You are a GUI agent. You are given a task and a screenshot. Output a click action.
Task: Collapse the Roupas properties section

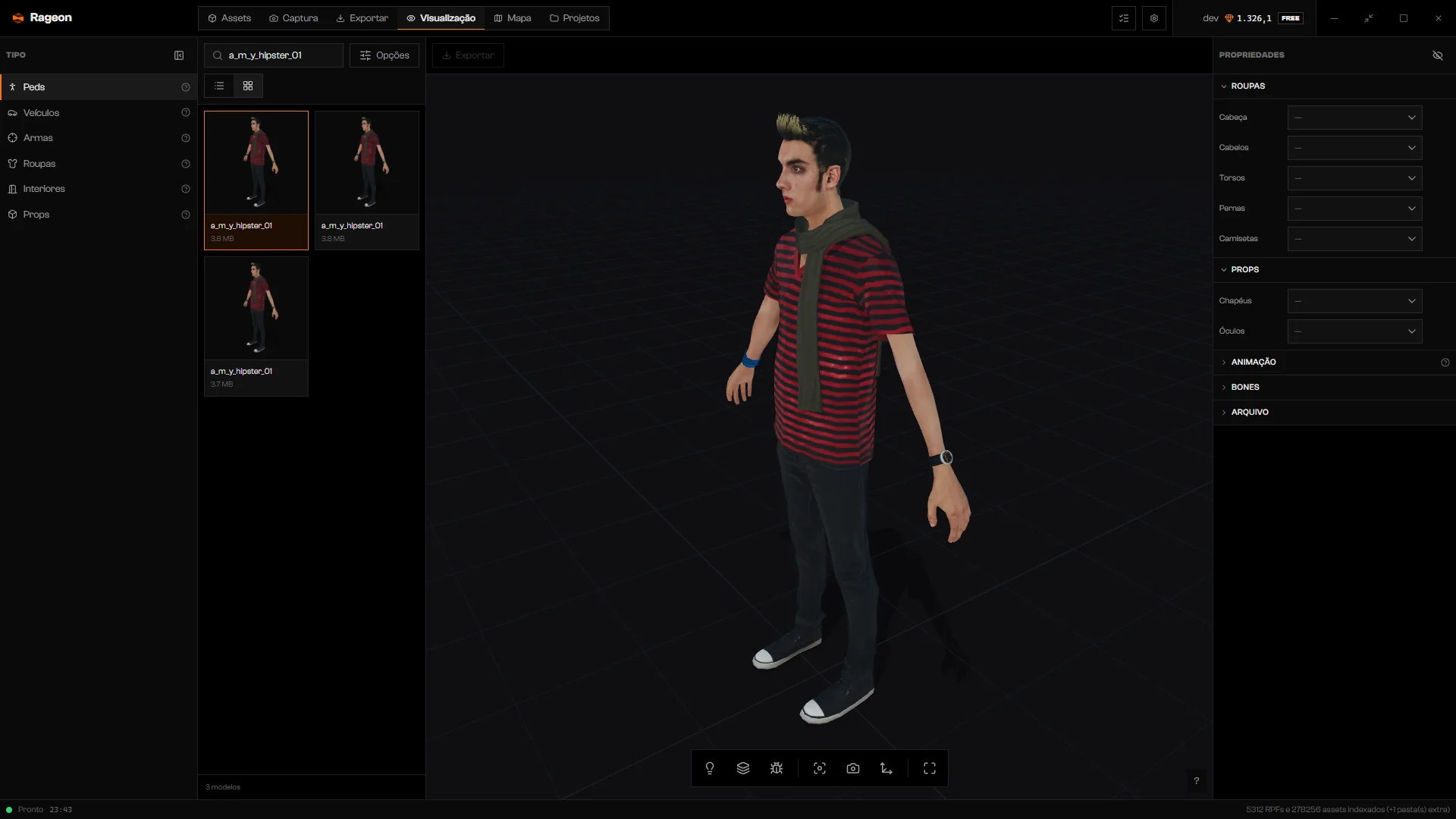pos(1334,86)
